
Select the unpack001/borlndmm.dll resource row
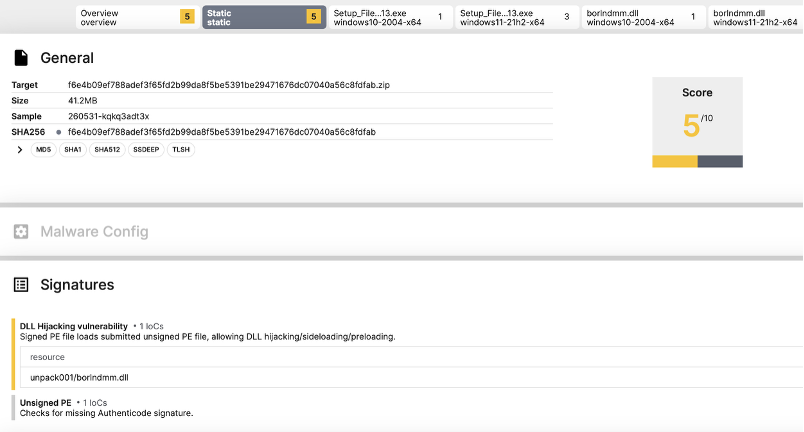click(x=411, y=378)
